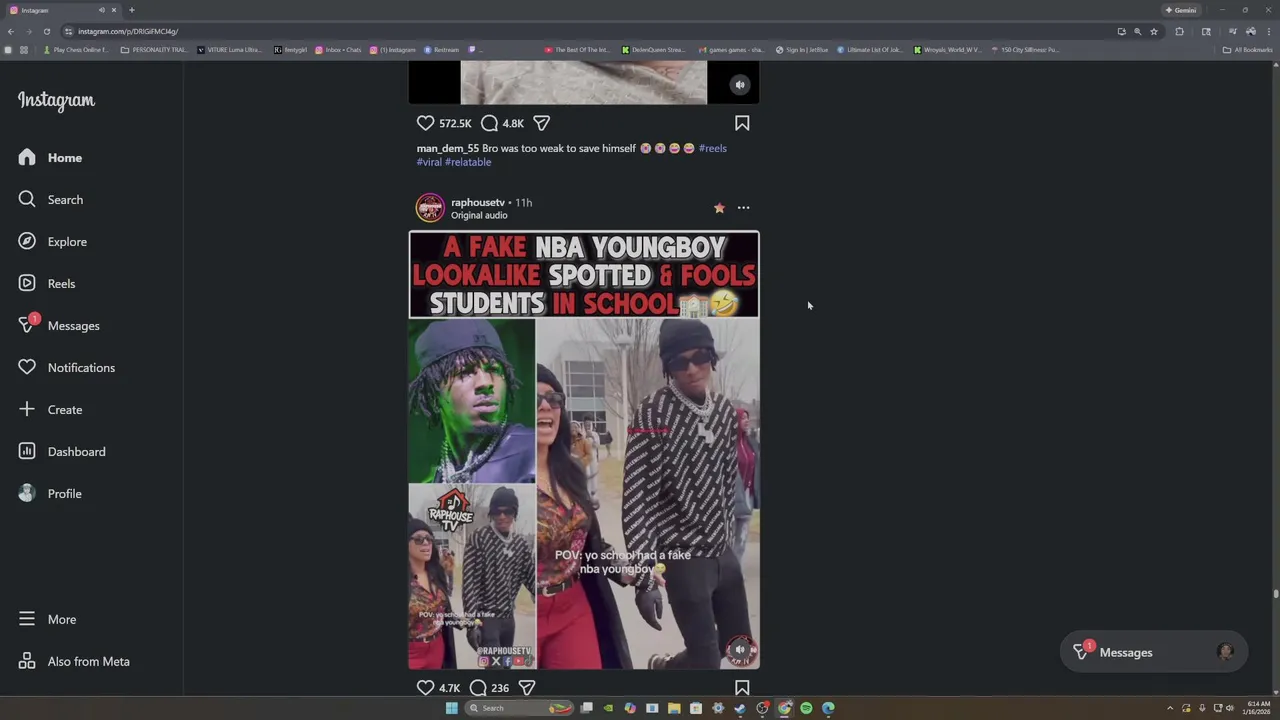Open The Best Of The Int... bookmark
The width and height of the screenshot is (1280, 720).
coord(577,49)
